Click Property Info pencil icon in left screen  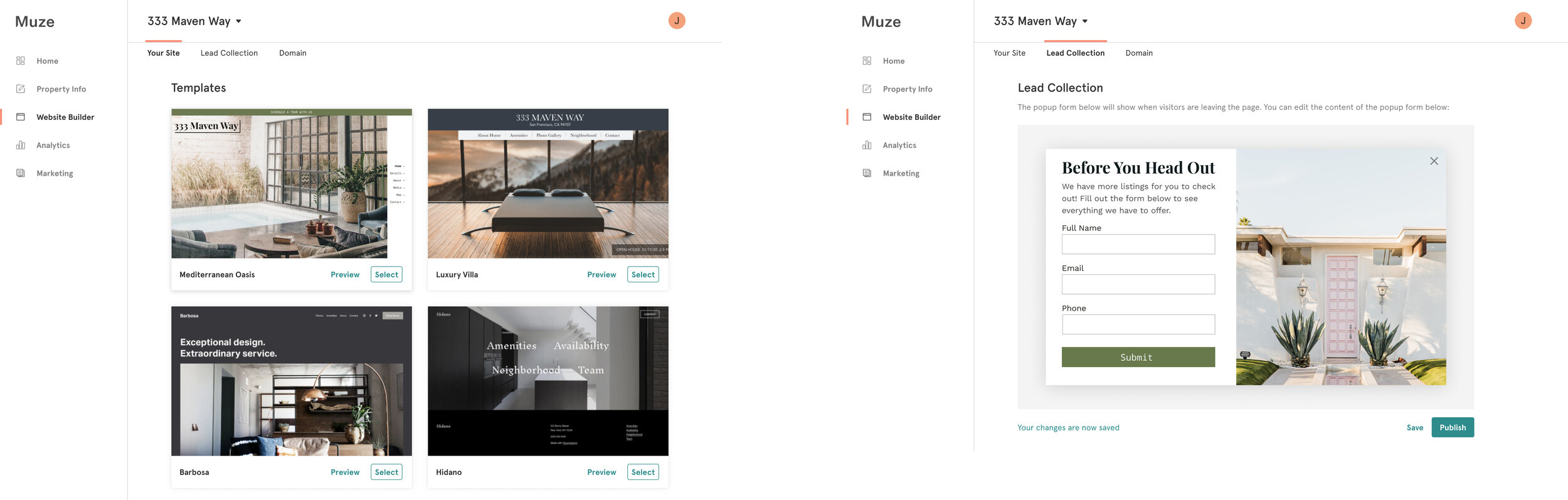(21, 89)
